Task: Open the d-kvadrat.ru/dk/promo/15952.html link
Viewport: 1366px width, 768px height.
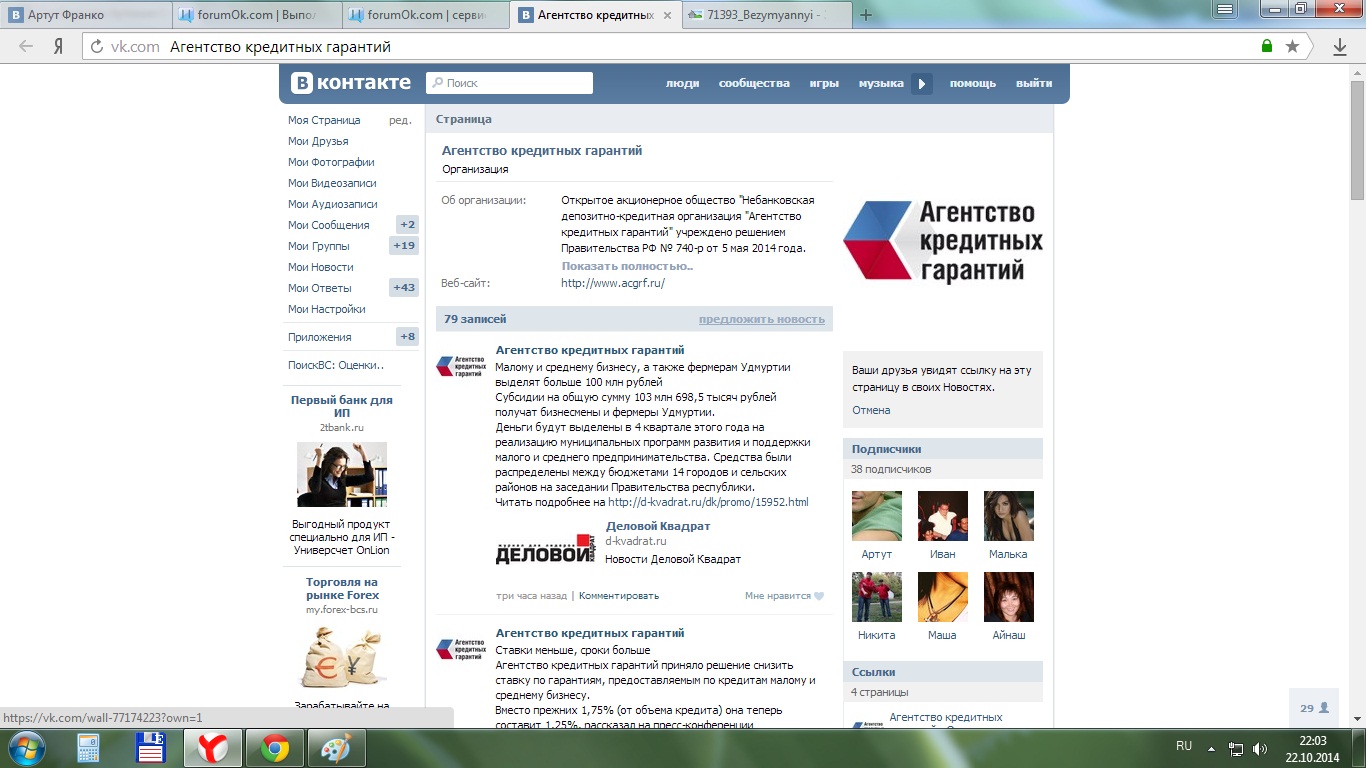Action: [708, 502]
